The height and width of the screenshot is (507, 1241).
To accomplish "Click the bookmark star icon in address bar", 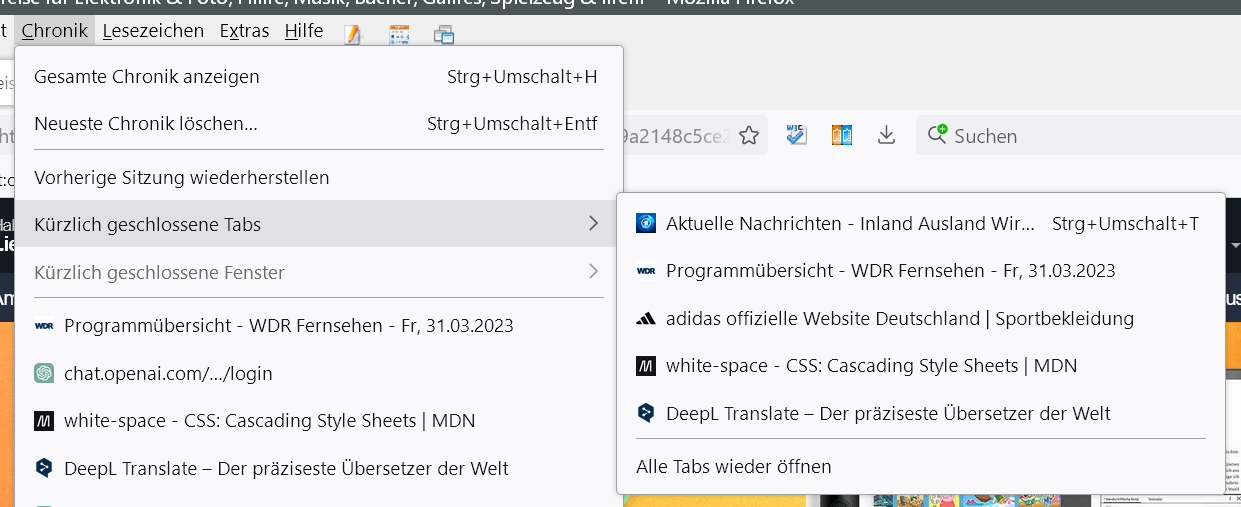I will coord(749,136).
